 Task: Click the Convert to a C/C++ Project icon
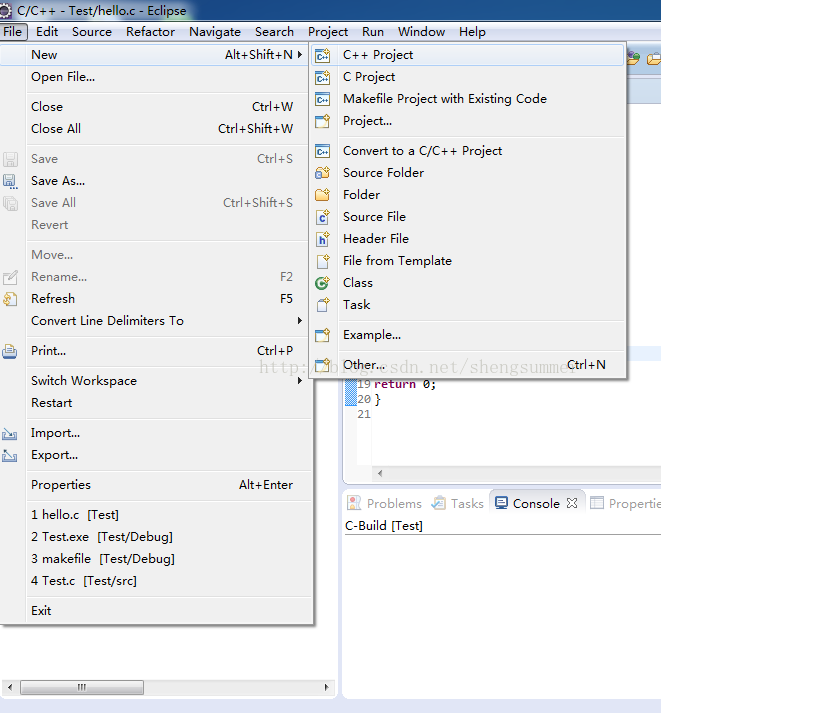click(x=323, y=151)
